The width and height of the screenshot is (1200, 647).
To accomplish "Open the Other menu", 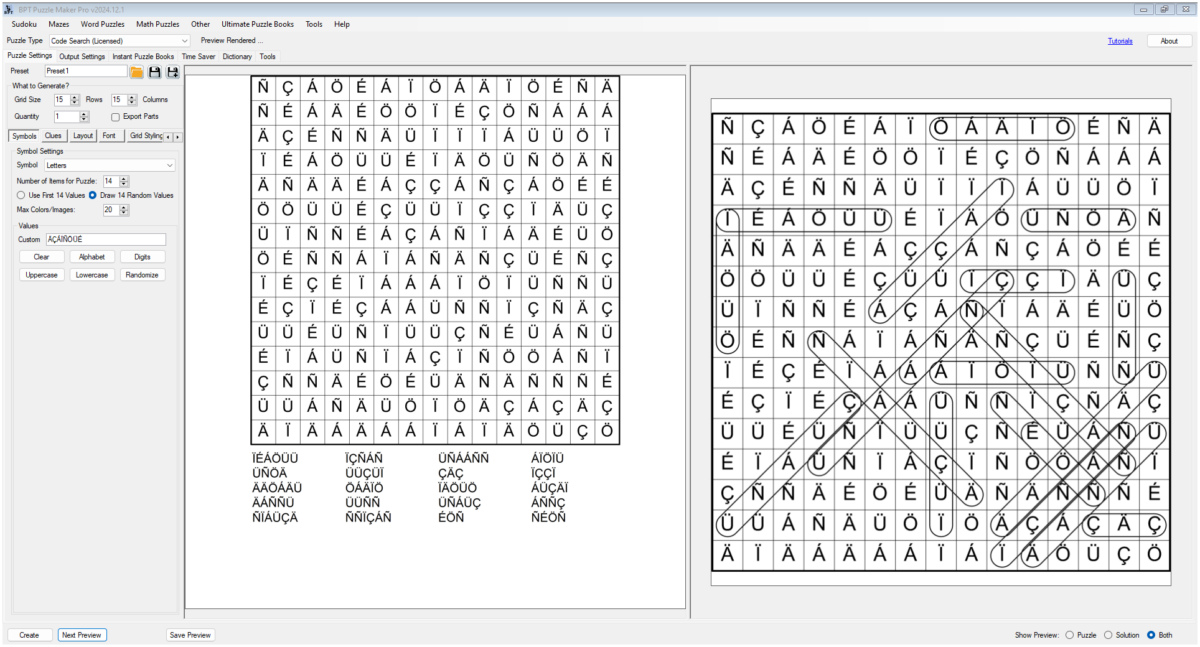I will pyautogui.click(x=200, y=23).
